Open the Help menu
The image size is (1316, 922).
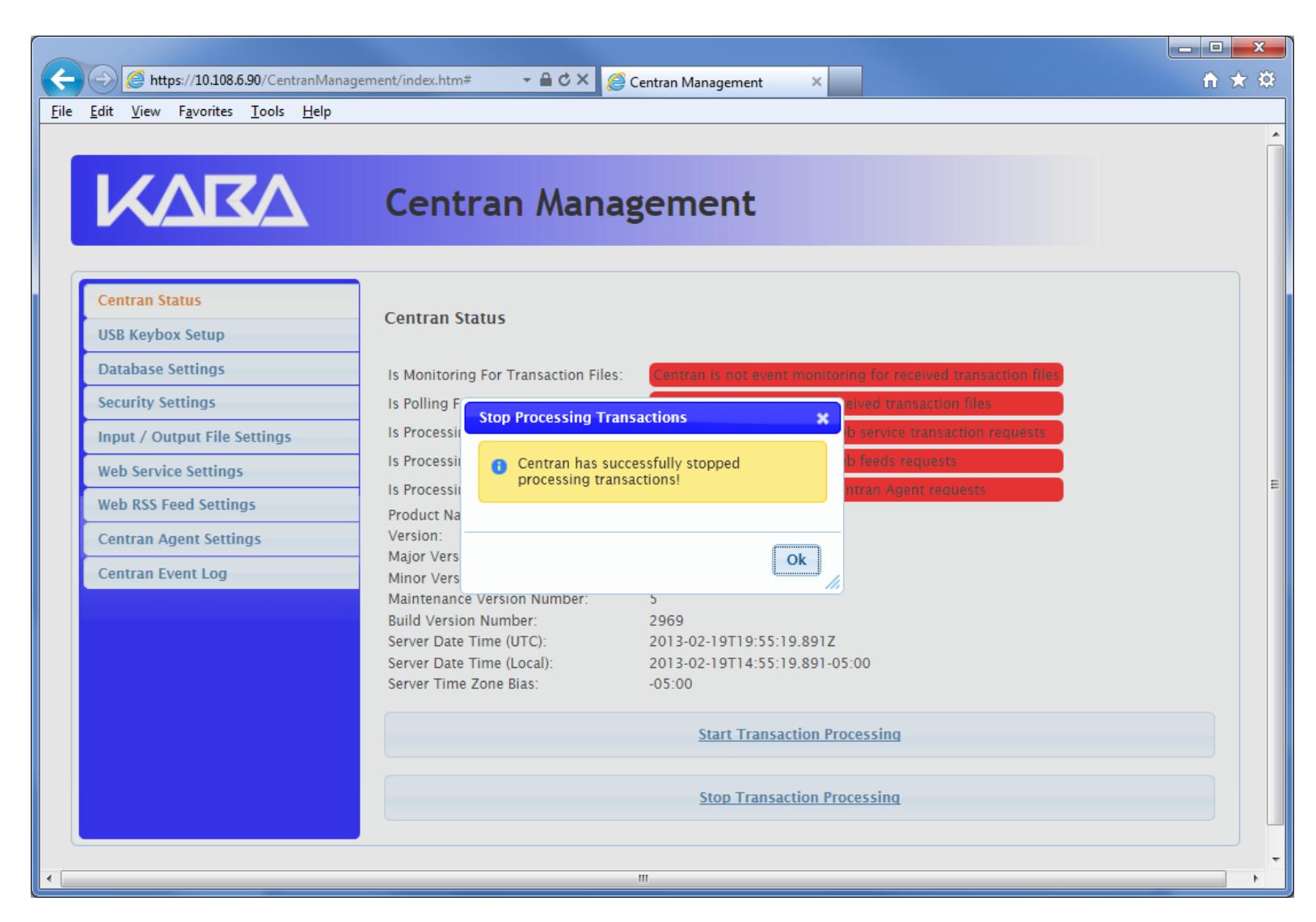(316, 112)
